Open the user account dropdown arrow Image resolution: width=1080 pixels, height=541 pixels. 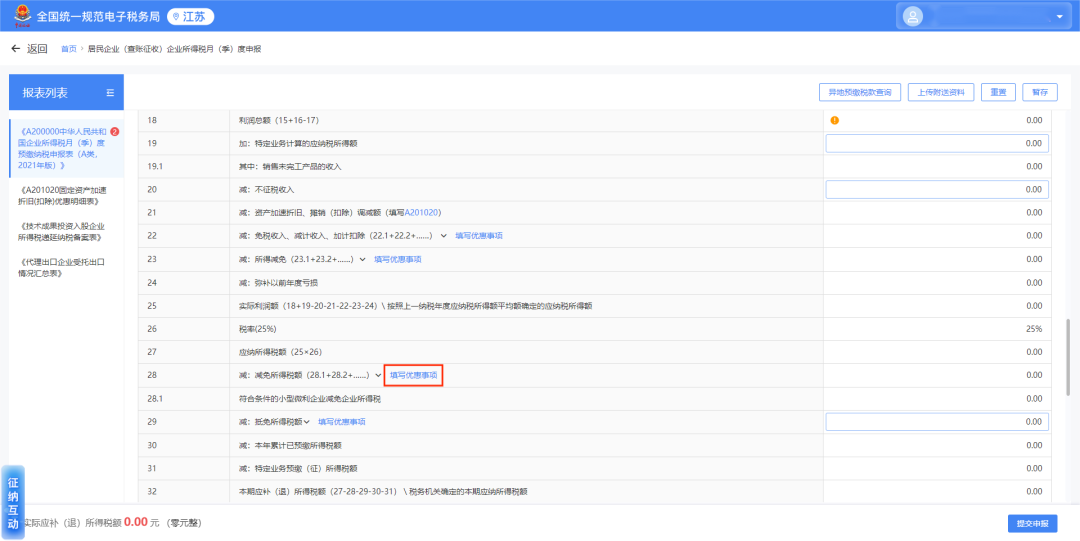tap(1059, 17)
